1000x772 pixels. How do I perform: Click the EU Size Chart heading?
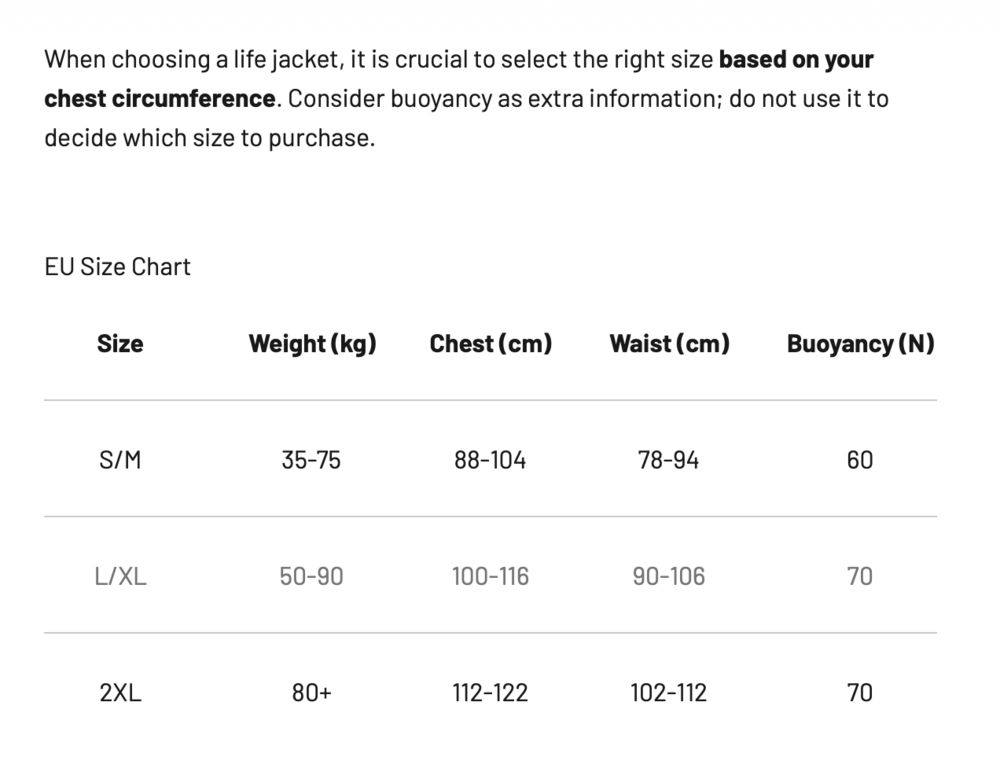click(117, 267)
